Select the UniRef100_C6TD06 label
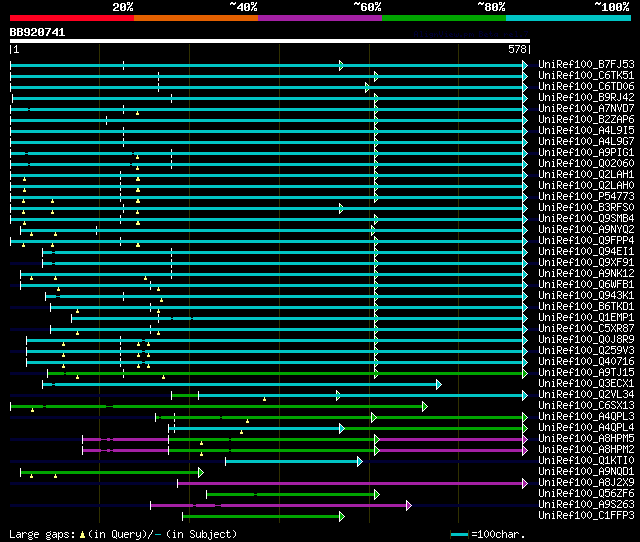The width and height of the screenshot is (640, 542). [x=586, y=87]
